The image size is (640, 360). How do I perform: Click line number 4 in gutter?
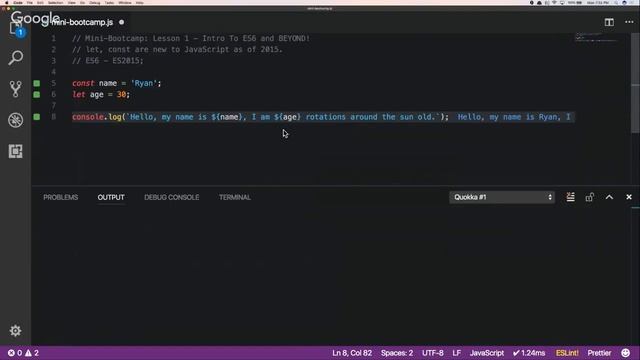(x=53, y=72)
